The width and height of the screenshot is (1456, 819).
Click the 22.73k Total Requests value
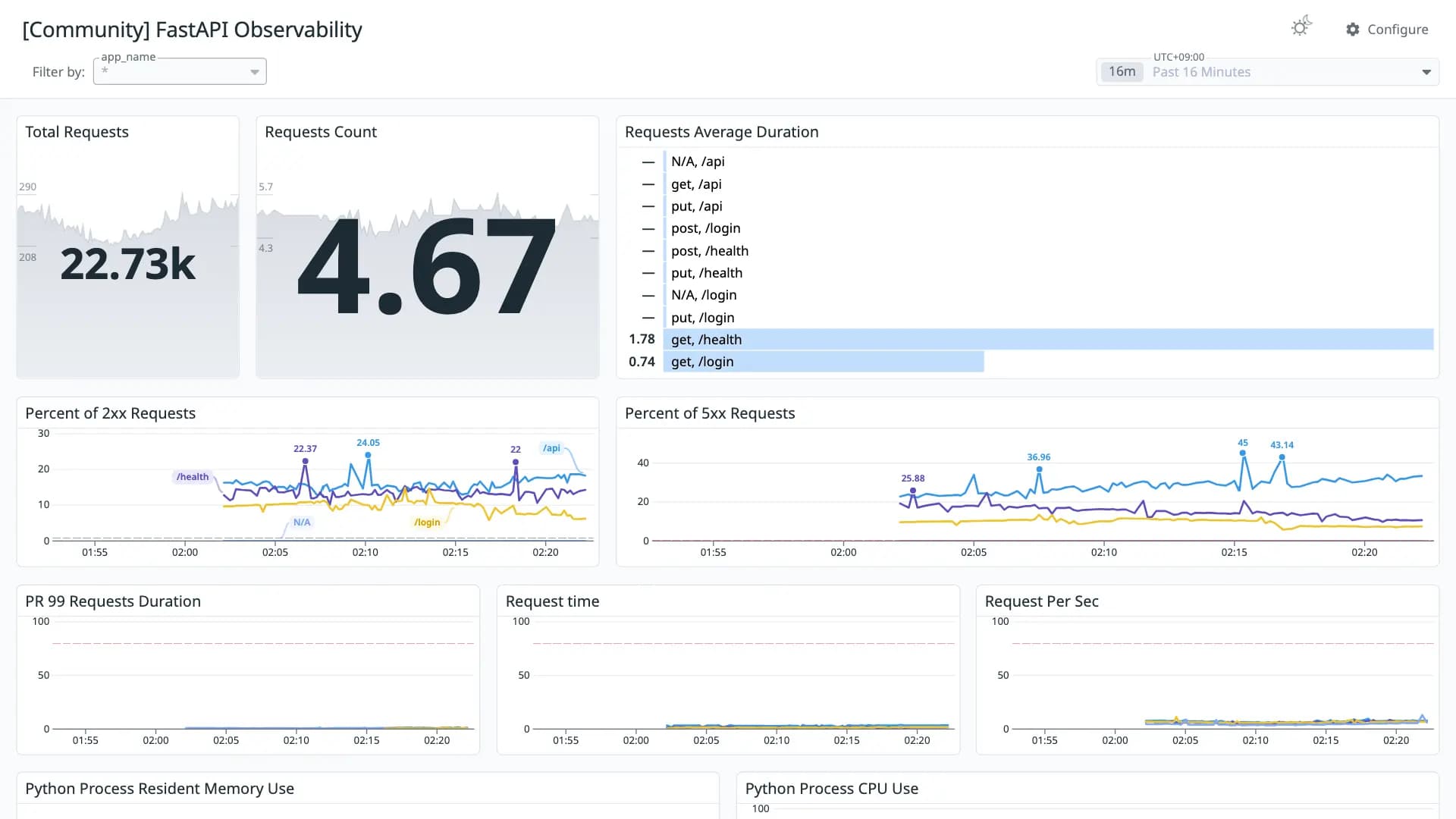point(127,264)
